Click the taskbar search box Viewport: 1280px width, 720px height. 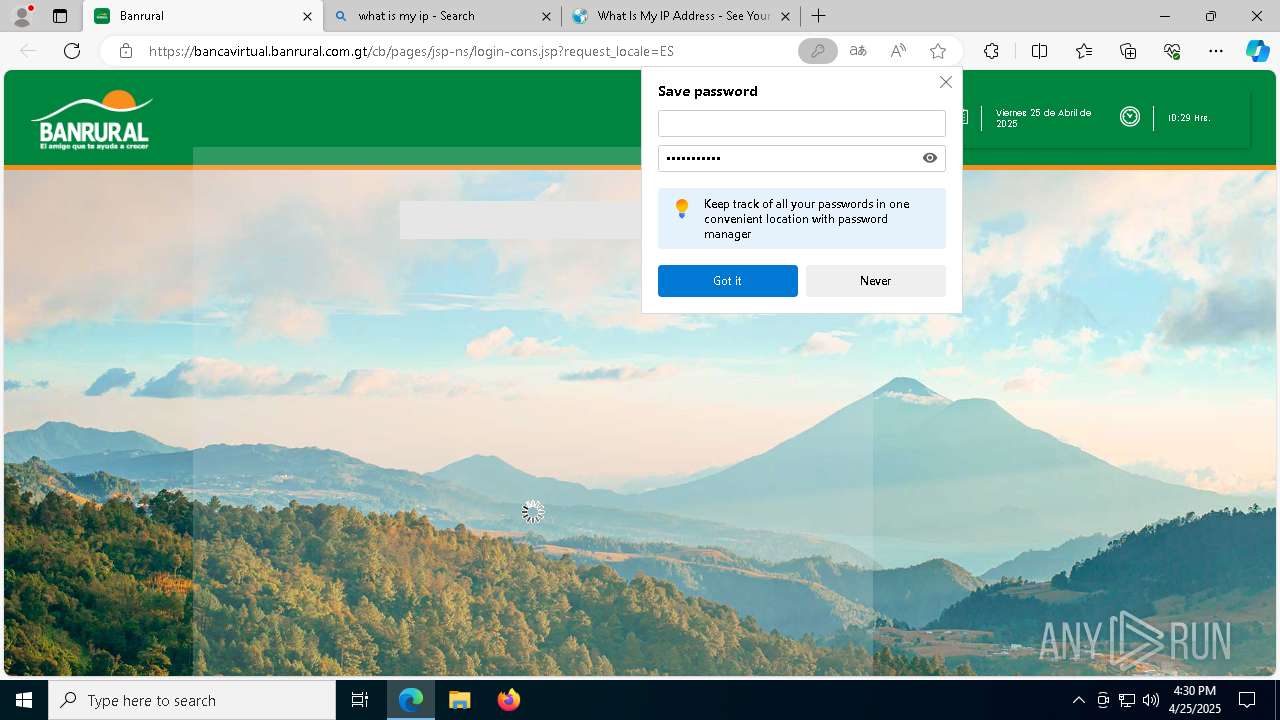(x=192, y=700)
